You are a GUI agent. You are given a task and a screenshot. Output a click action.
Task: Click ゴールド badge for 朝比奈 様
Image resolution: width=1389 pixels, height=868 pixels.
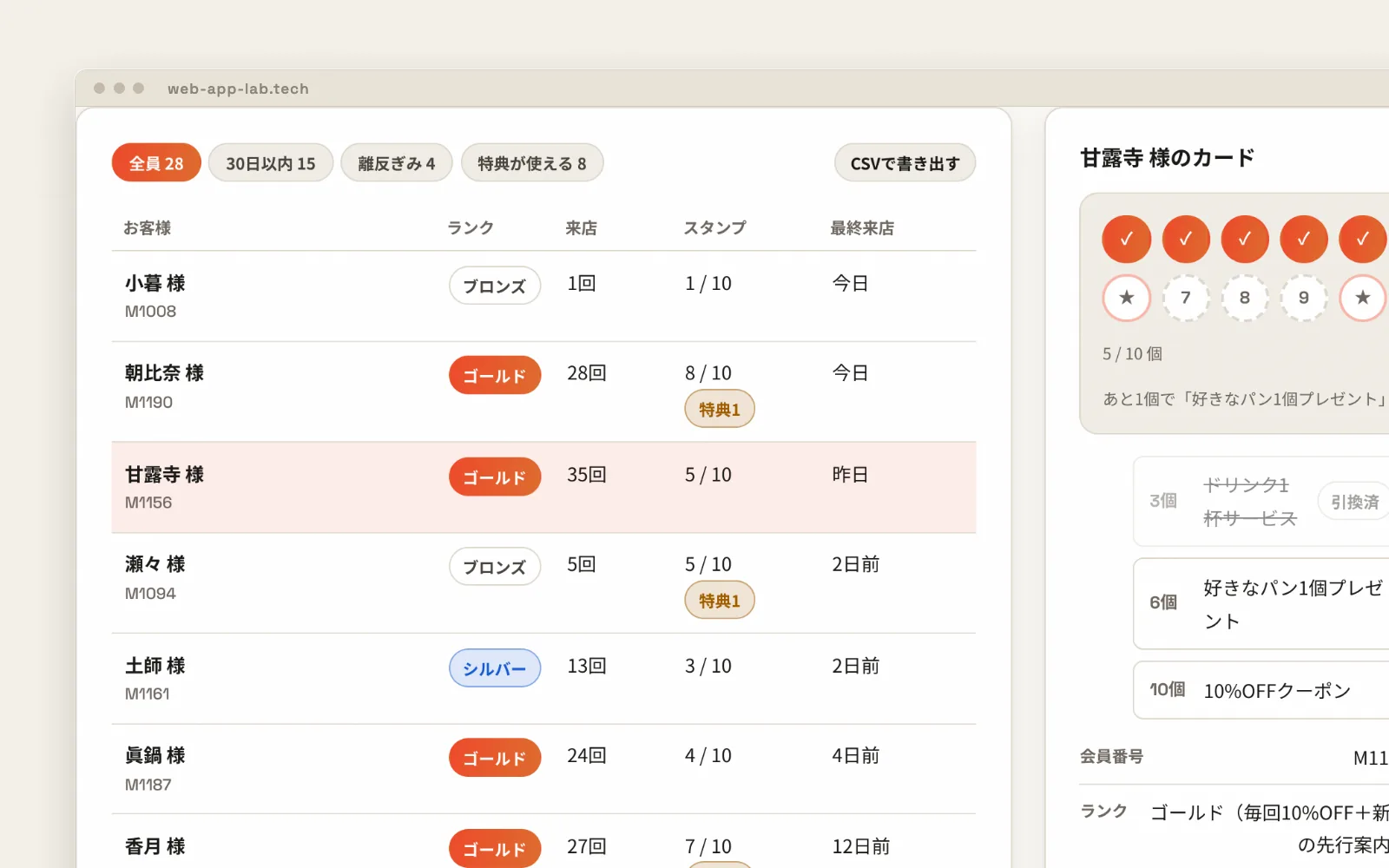tap(495, 375)
